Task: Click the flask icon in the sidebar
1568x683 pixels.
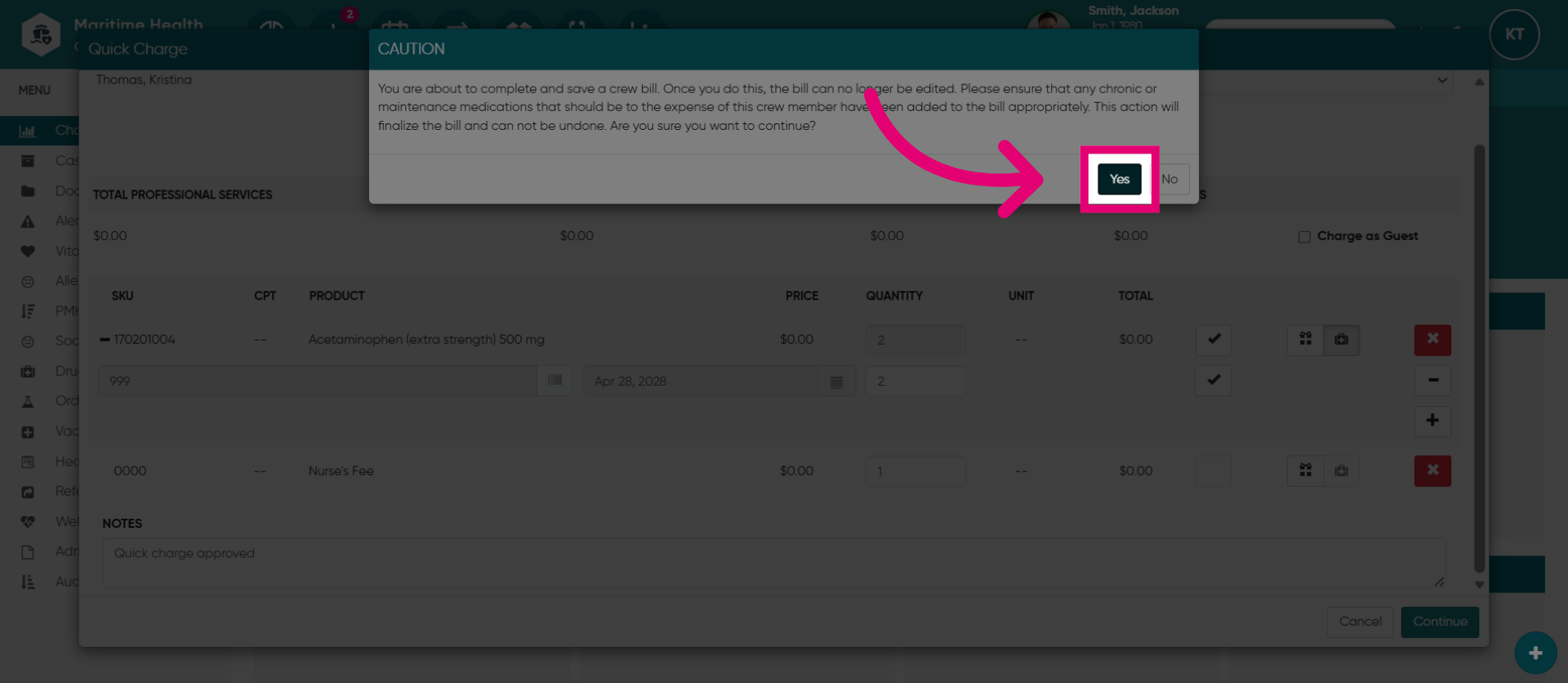Action: pos(28,401)
